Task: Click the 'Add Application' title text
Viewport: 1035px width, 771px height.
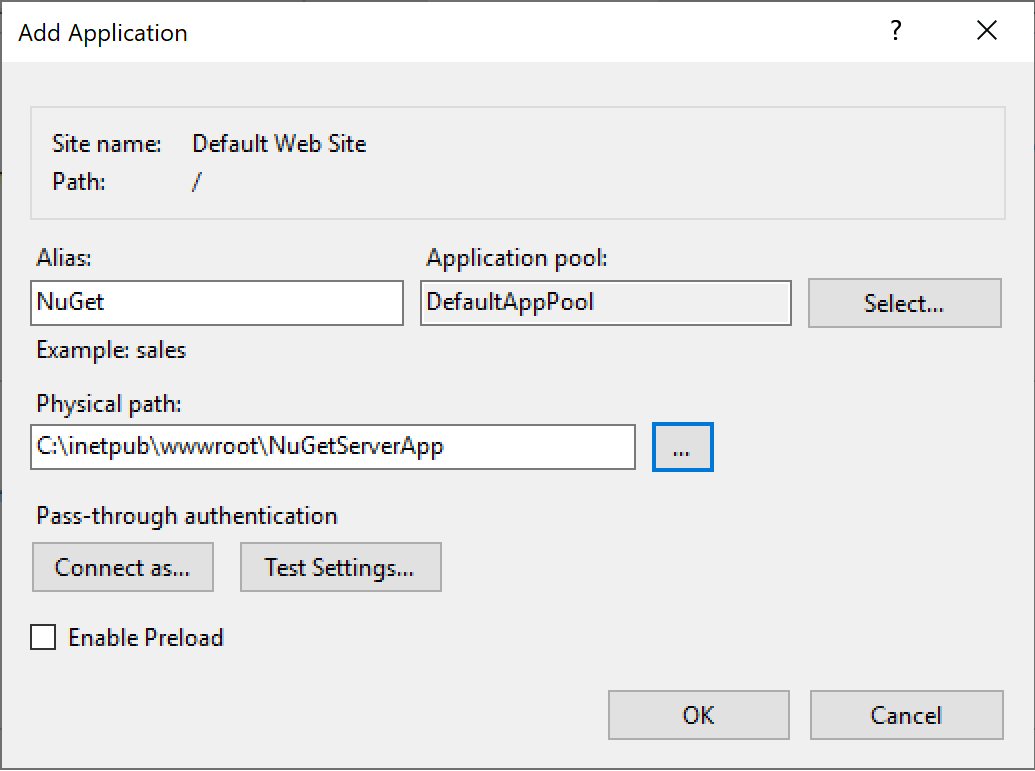Action: coord(103,32)
